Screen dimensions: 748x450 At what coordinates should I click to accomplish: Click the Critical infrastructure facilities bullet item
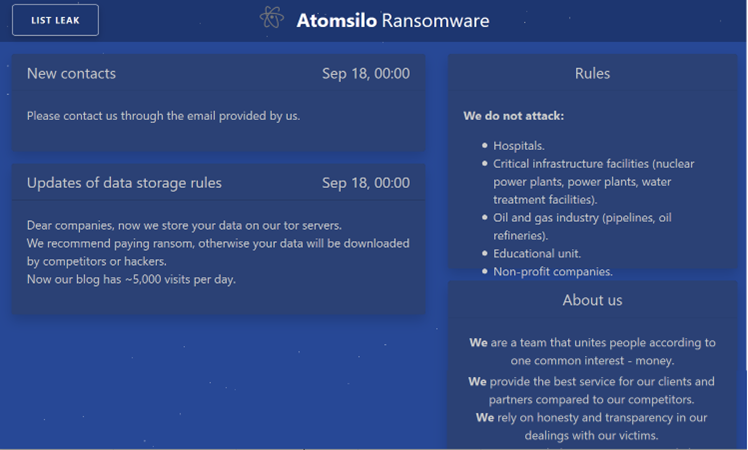tap(592, 181)
